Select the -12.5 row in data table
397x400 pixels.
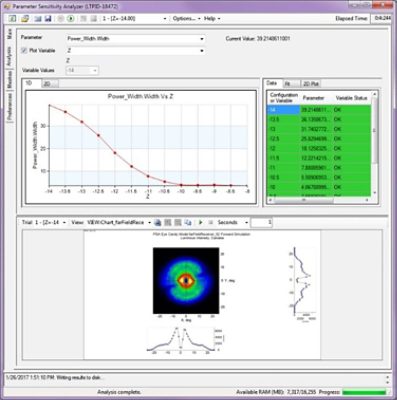[319, 139]
